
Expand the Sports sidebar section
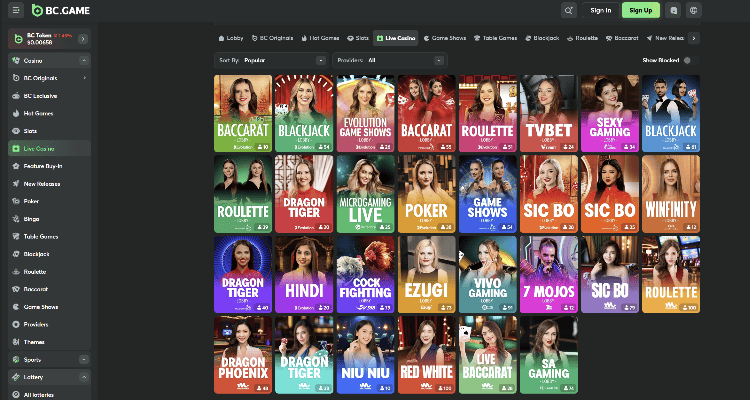point(83,359)
